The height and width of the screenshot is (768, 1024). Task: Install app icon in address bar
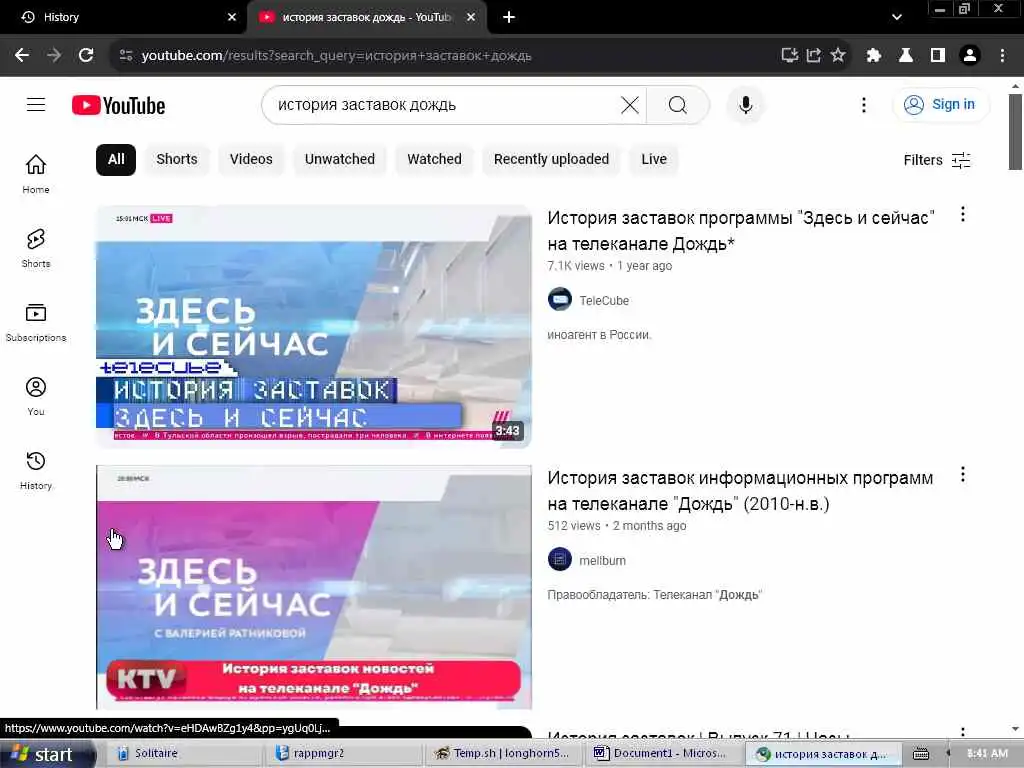790,56
